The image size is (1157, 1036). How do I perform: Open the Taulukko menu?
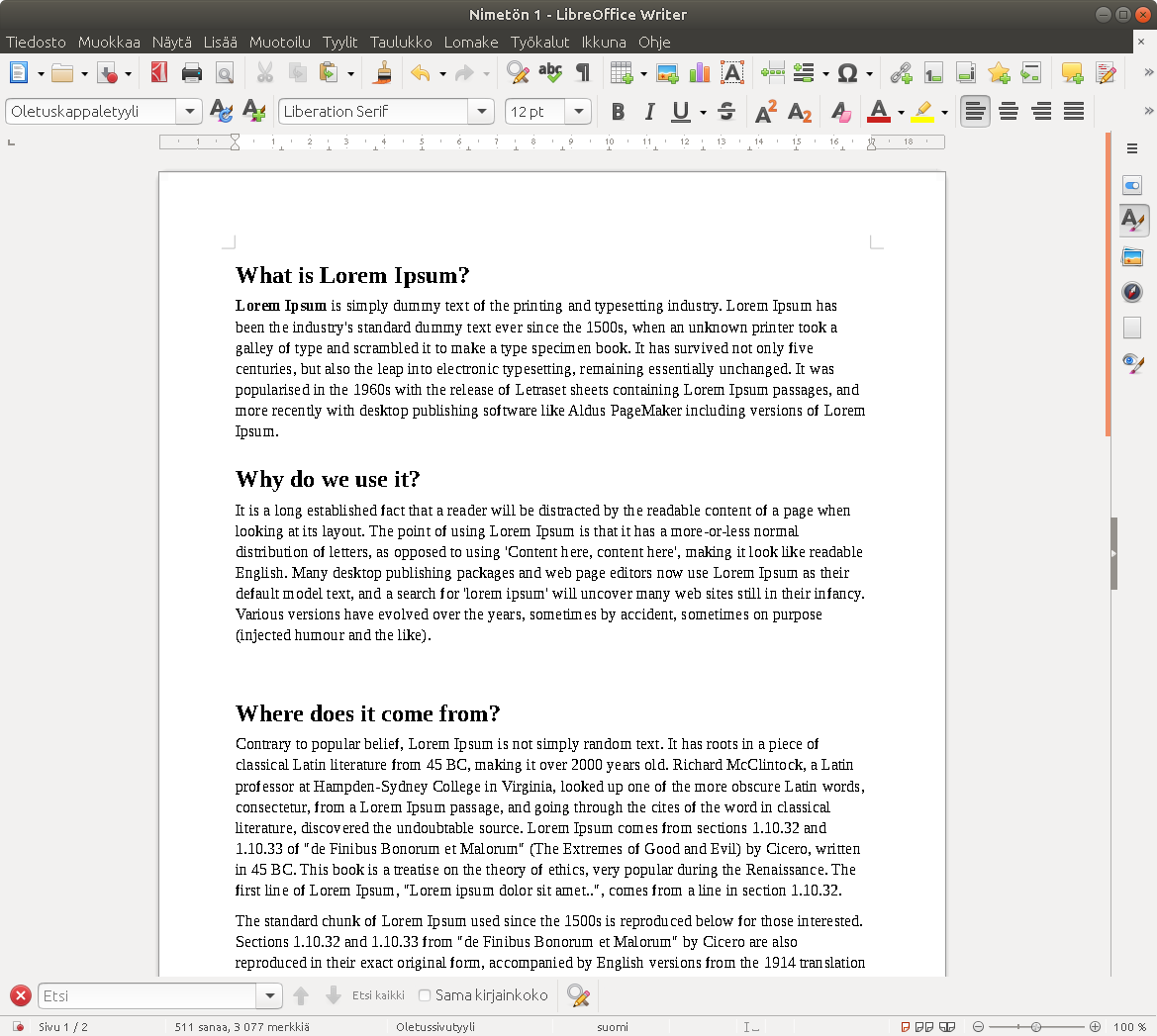click(x=401, y=42)
